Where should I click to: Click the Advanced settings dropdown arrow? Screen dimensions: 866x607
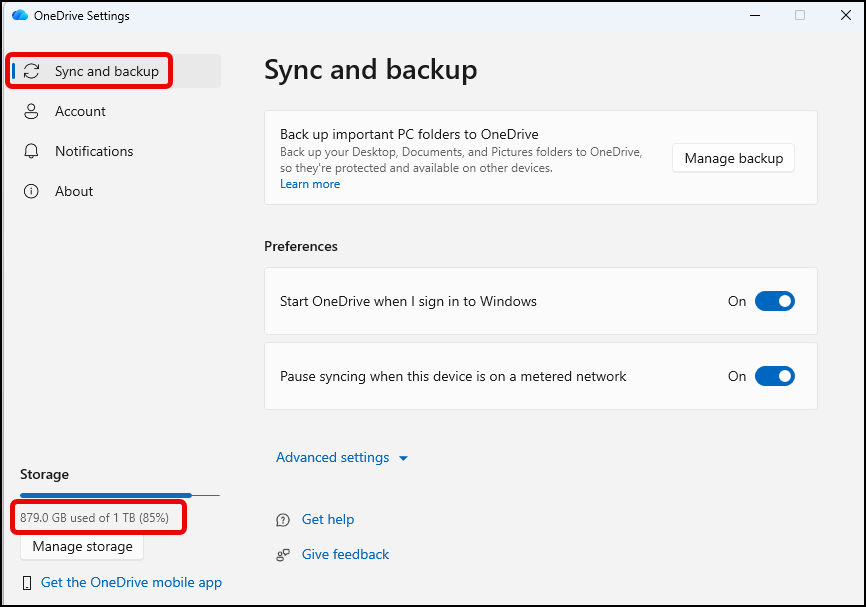click(404, 458)
